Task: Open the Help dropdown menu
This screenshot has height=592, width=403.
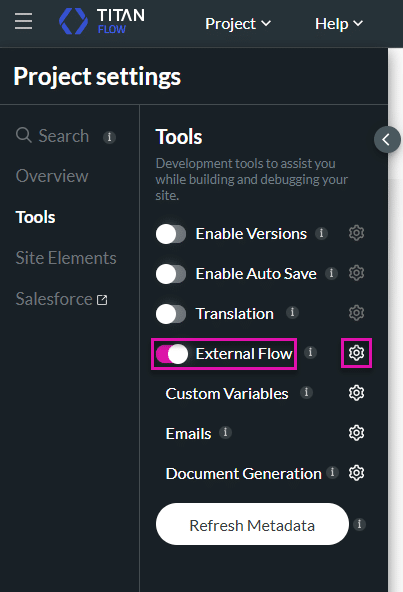Action: tap(339, 24)
